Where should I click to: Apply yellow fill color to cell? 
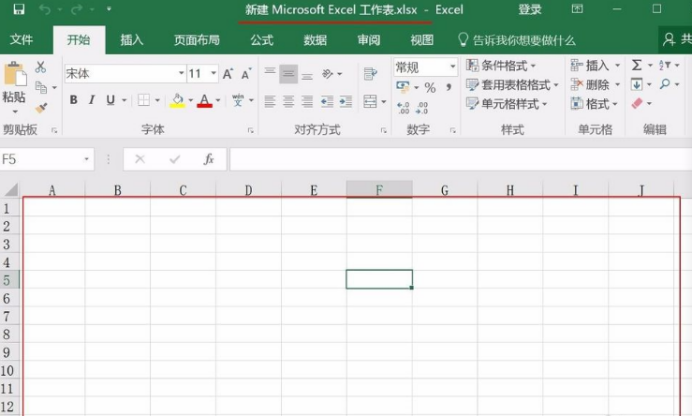177,101
